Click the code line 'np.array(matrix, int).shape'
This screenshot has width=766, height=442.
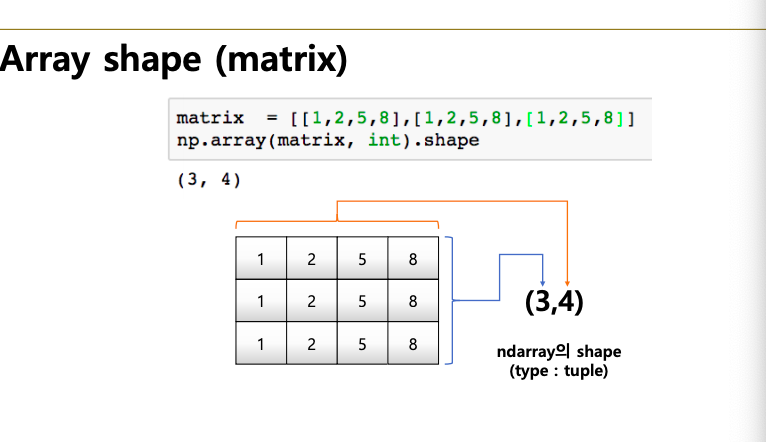328,140
